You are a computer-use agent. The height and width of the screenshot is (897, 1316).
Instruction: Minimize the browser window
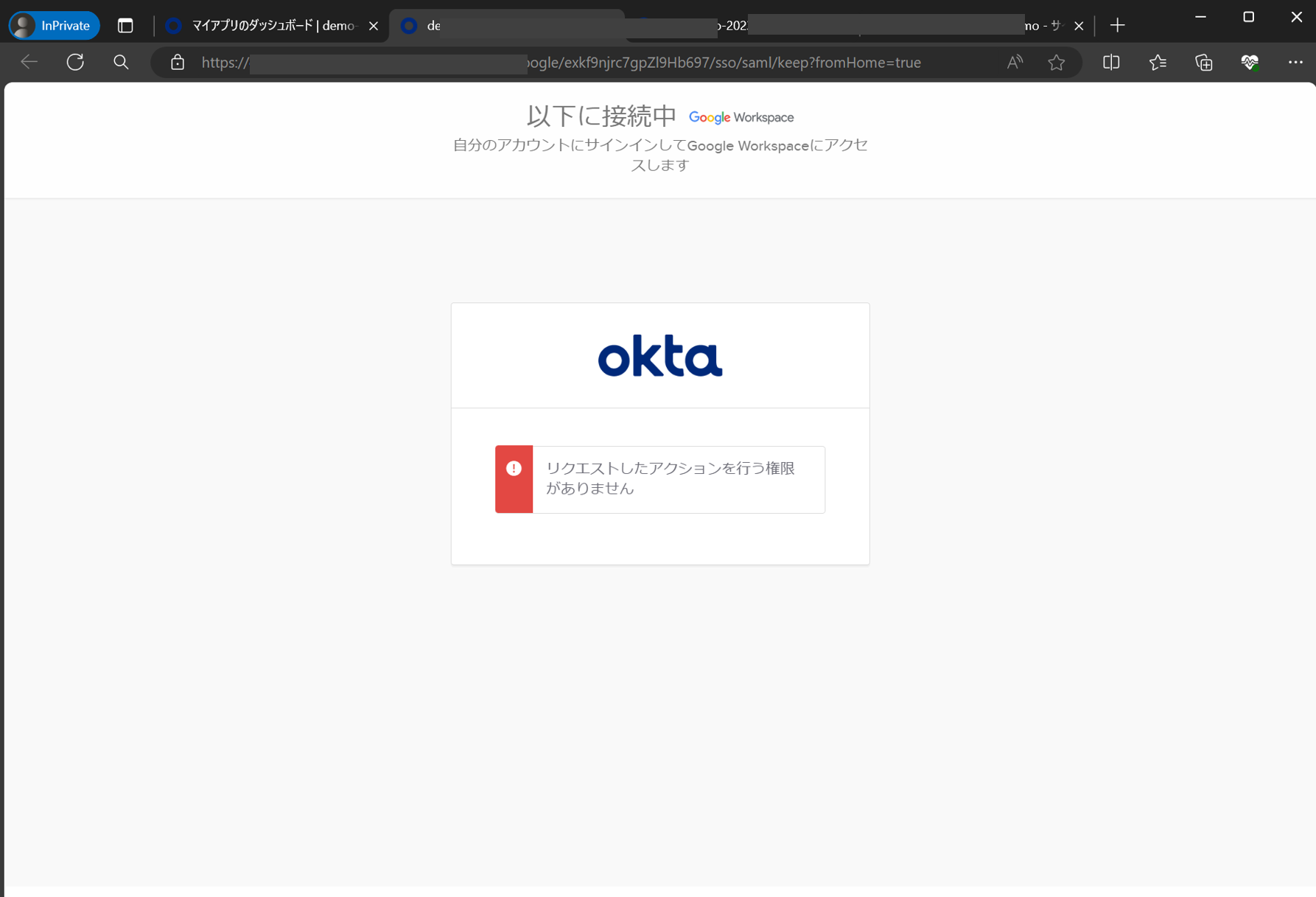[1200, 17]
